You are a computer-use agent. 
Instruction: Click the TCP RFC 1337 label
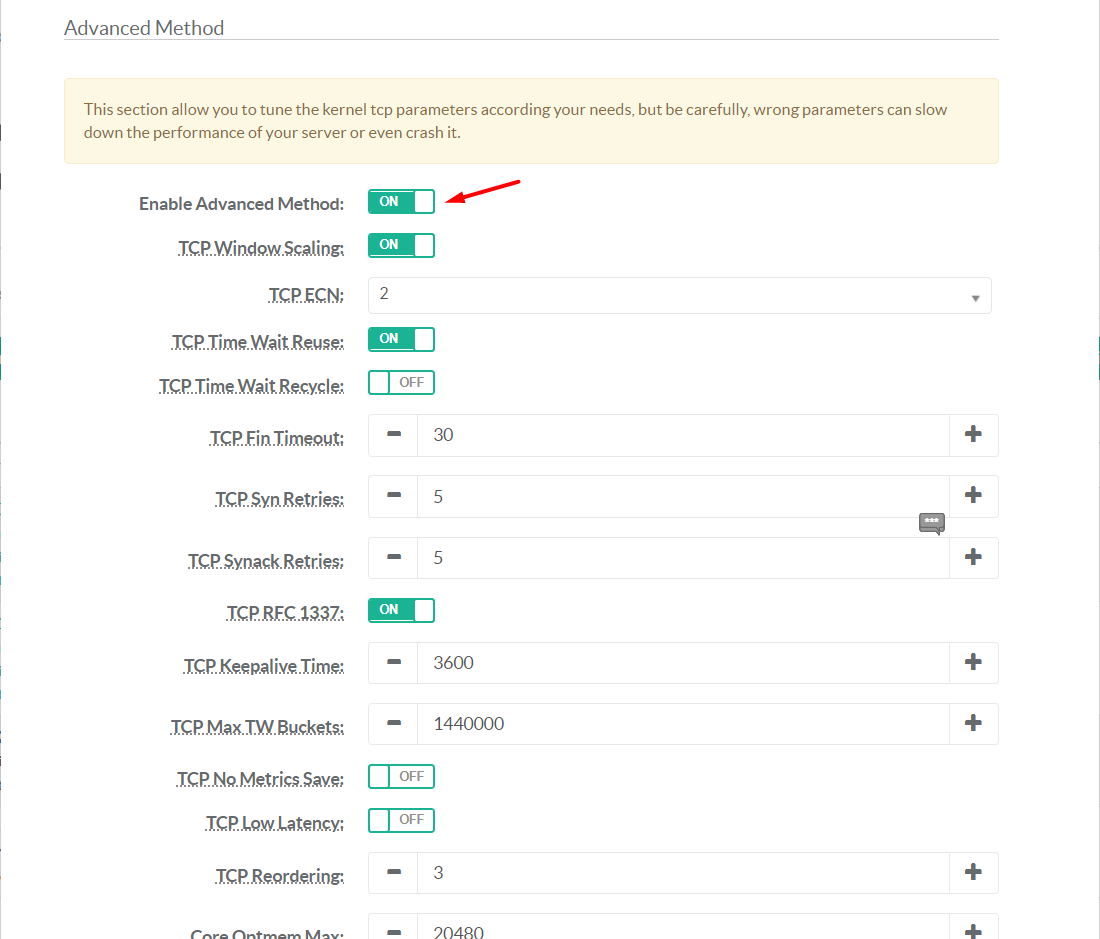(x=285, y=612)
